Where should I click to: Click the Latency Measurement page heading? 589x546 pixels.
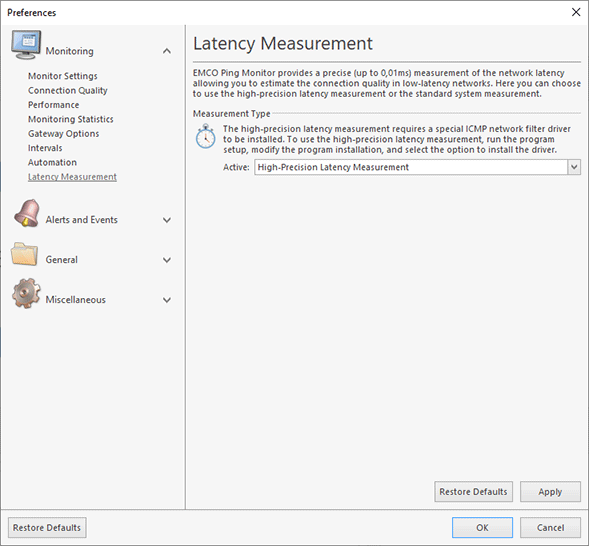pos(282,43)
